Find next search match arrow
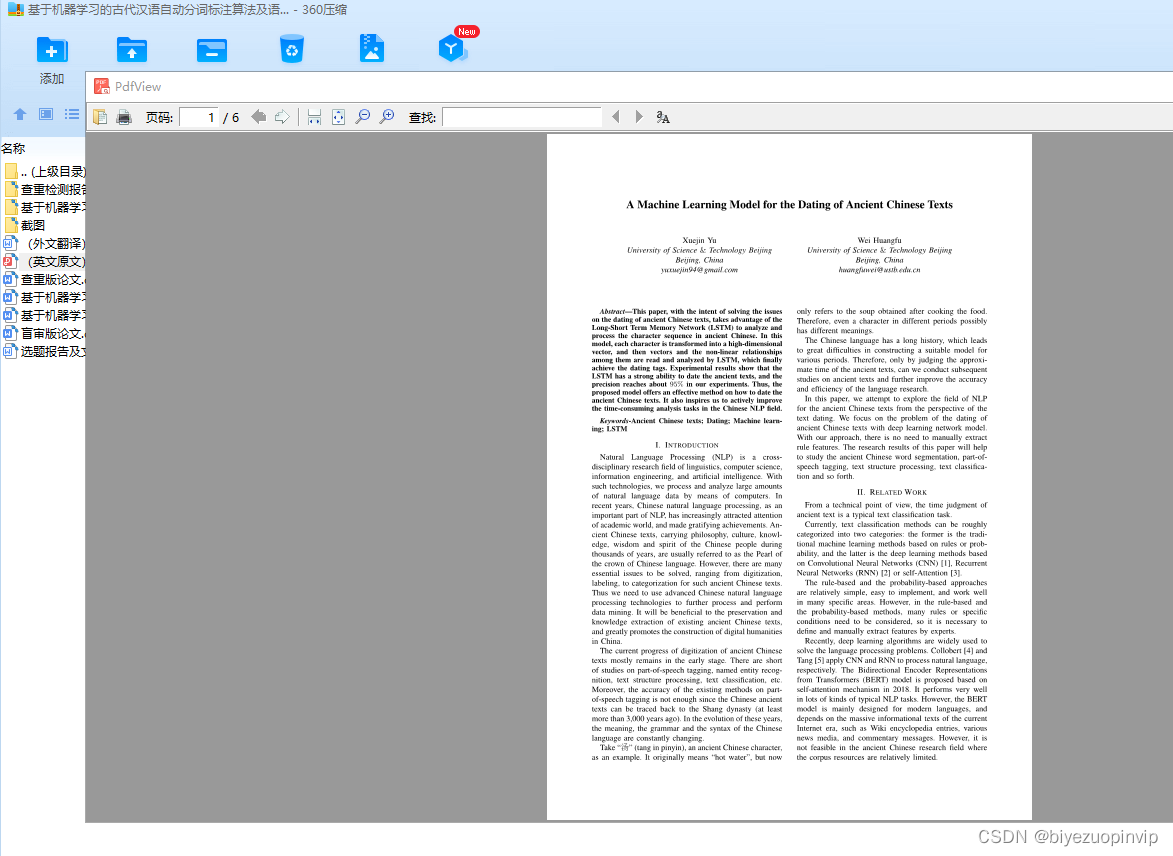 click(x=638, y=117)
